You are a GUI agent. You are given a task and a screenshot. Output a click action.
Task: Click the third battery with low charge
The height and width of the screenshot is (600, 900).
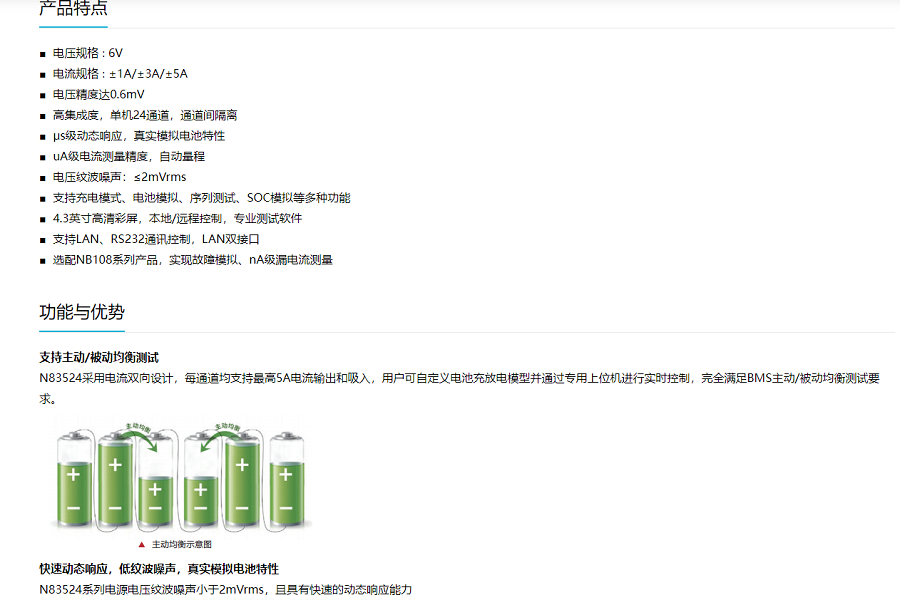[x=154, y=490]
